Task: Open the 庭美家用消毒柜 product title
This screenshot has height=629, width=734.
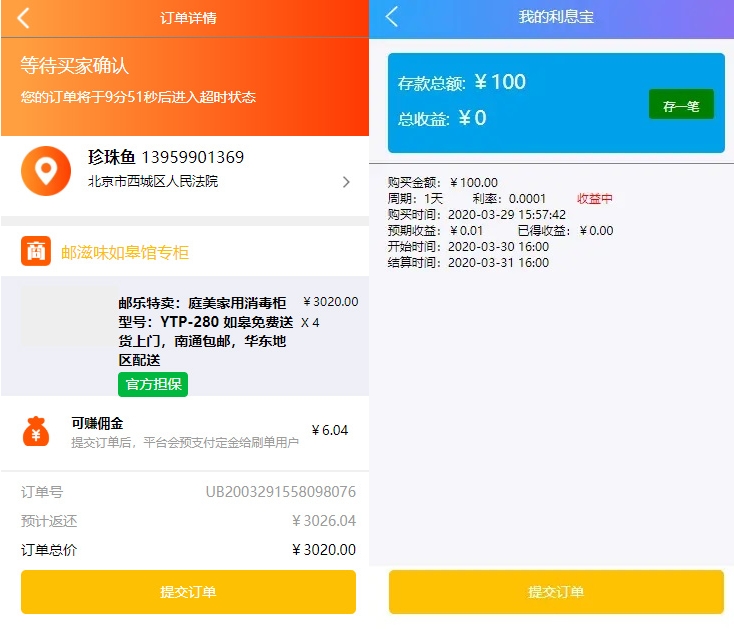Action: pos(207,331)
